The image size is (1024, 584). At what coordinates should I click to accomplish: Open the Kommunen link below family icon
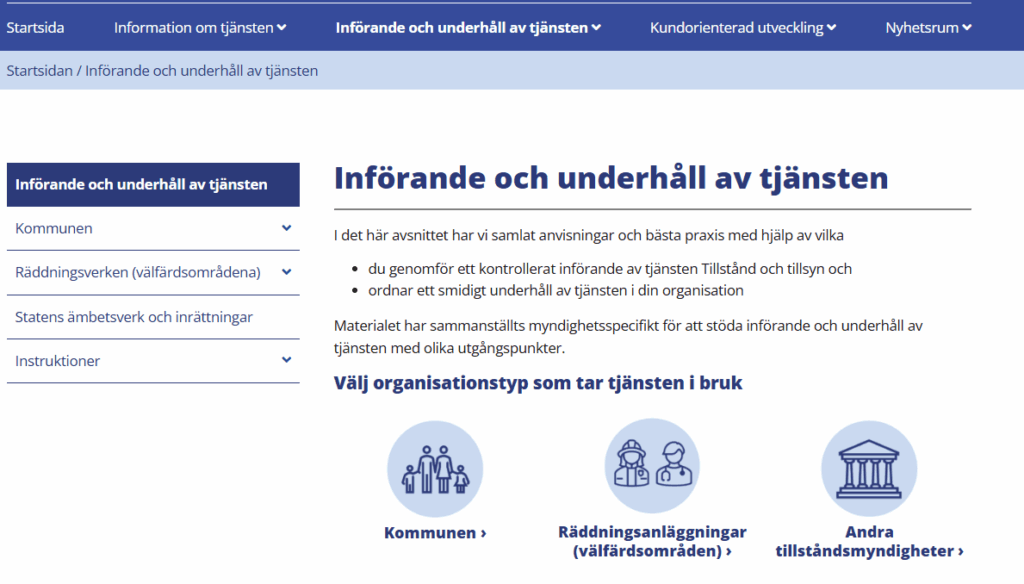[x=435, y=533]
